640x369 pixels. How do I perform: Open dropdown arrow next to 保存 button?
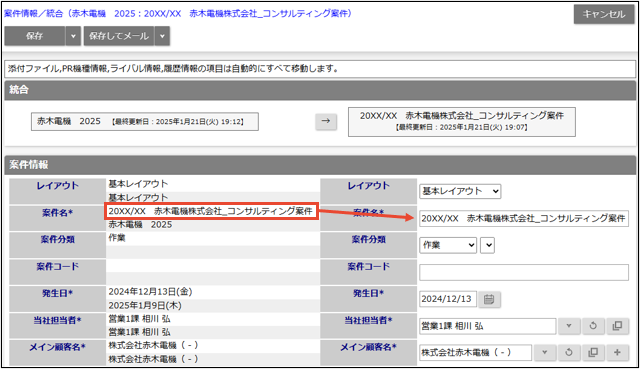[73, 36]
